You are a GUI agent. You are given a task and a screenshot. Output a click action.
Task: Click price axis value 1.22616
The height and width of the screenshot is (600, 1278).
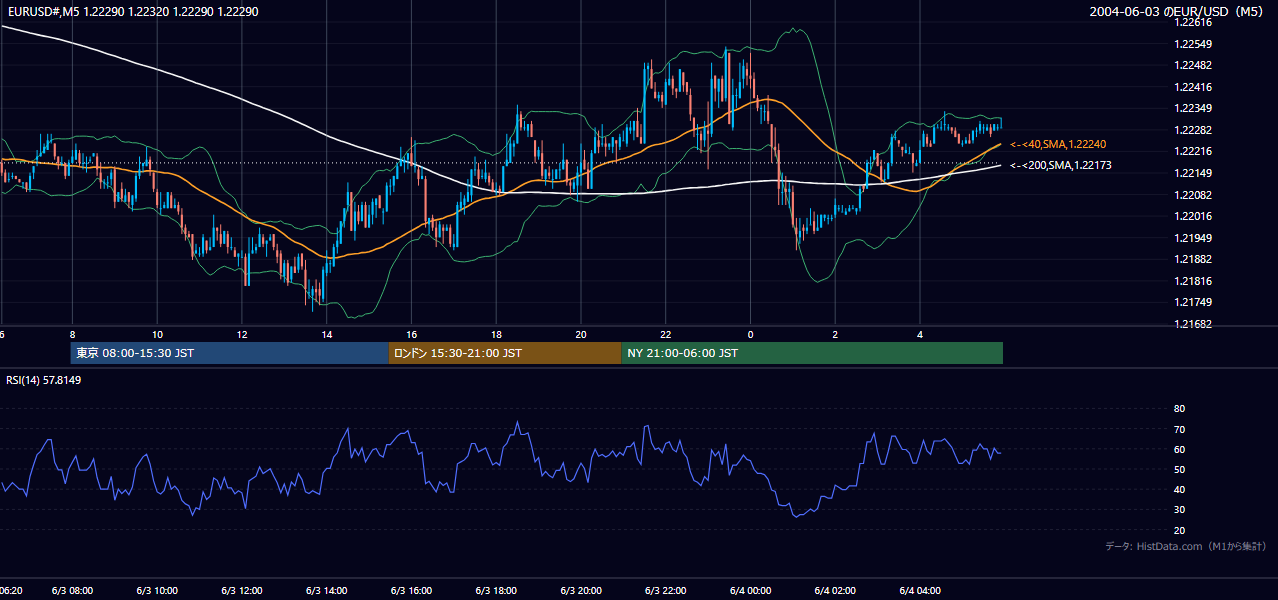[1193, 22]
